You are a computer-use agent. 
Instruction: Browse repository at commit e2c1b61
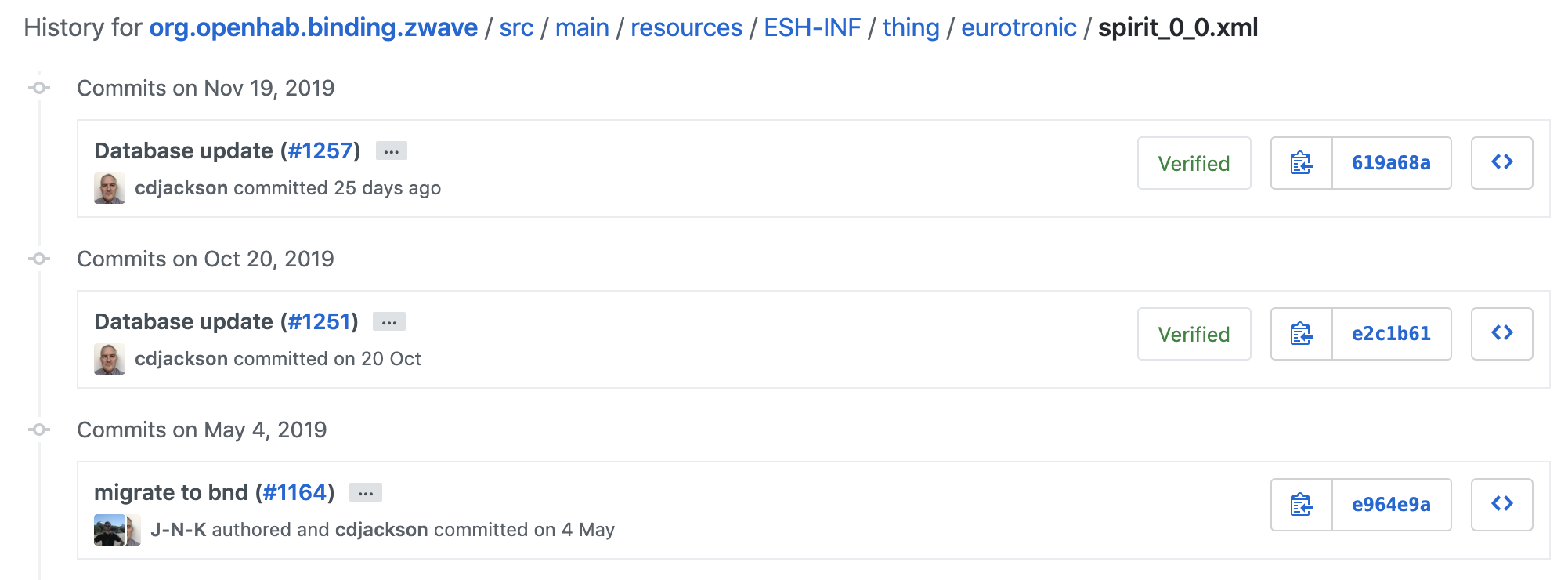tap(1501, 334)
